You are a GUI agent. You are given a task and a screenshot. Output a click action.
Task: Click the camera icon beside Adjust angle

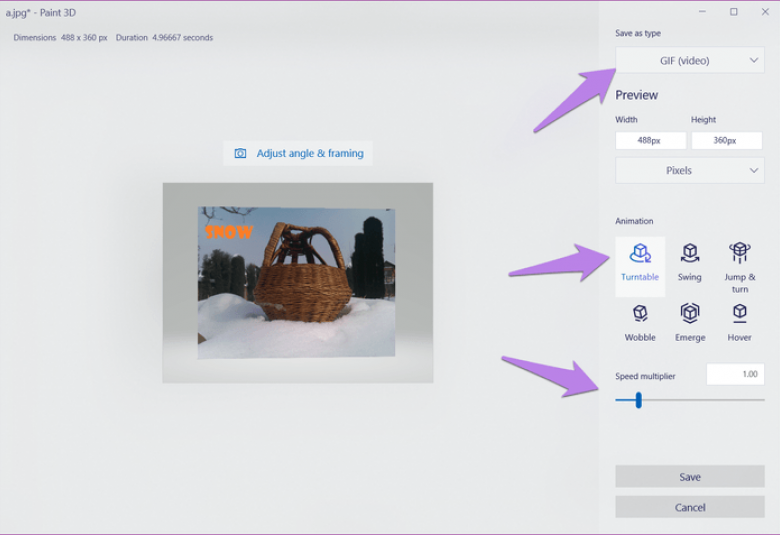240,153
